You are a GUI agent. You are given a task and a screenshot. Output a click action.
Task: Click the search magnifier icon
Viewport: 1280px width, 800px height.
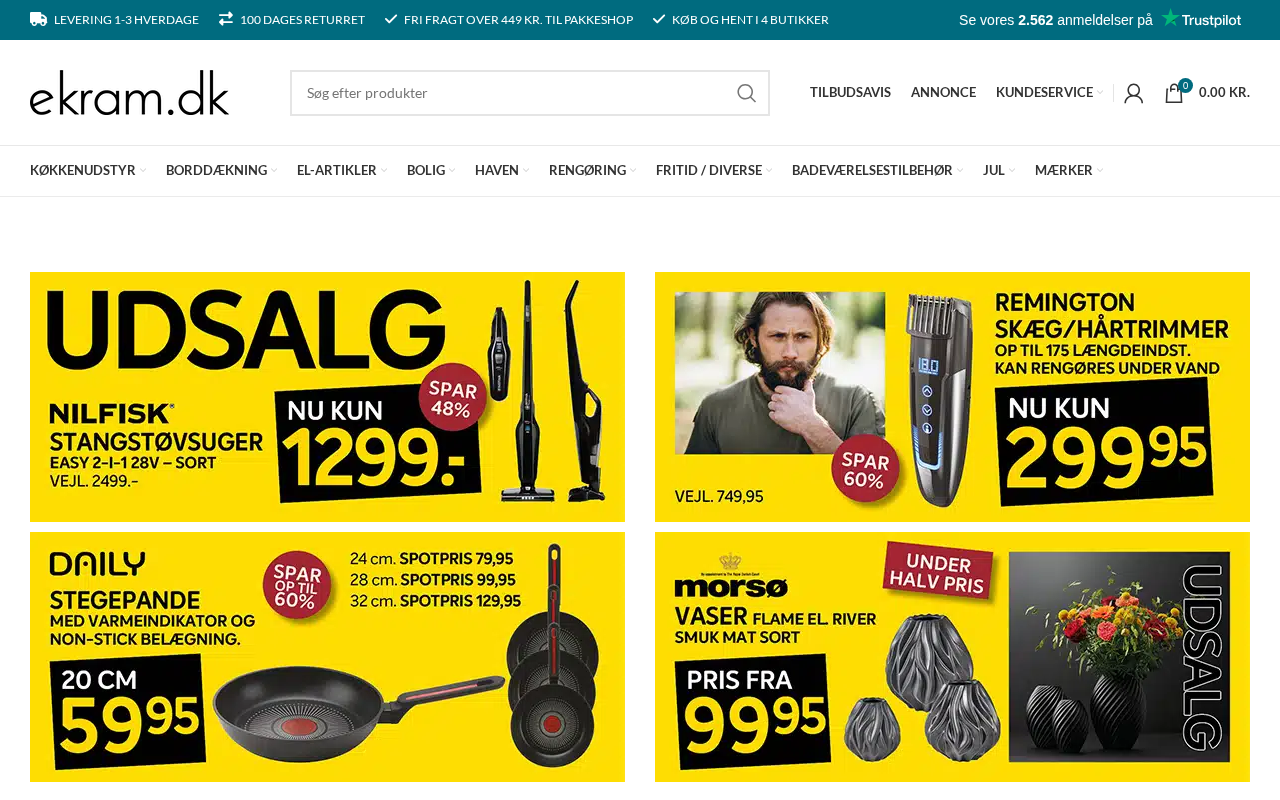[746, 93]
